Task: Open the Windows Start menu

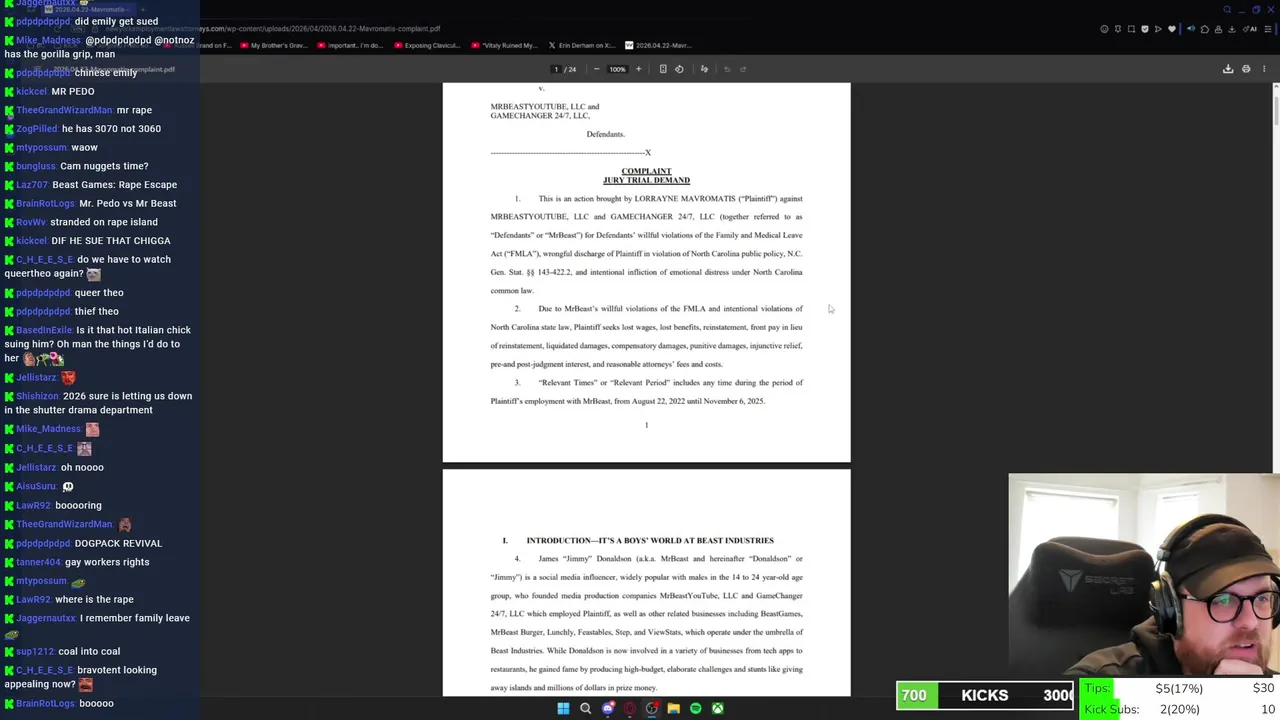Action: 563,709
